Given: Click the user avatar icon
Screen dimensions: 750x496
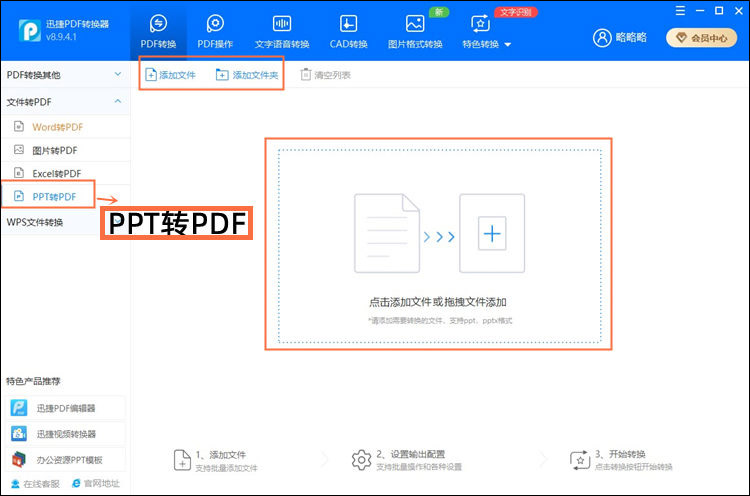Looking at the screenshot, I should point(602,38).
